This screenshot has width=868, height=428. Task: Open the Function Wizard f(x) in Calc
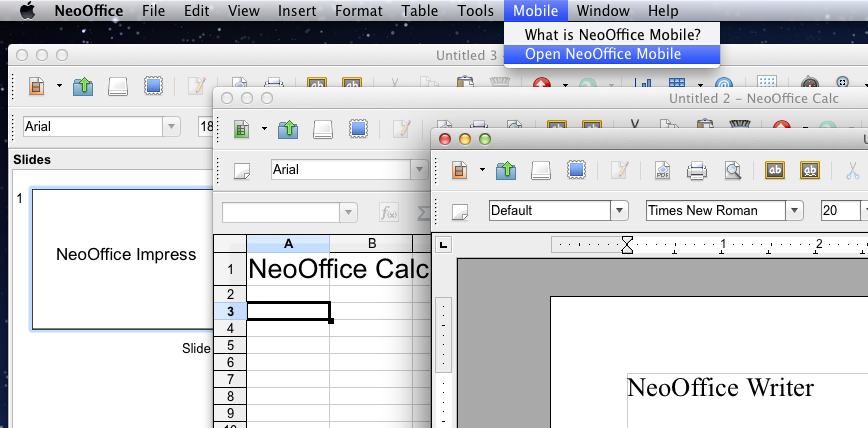[x=389, y=212]
